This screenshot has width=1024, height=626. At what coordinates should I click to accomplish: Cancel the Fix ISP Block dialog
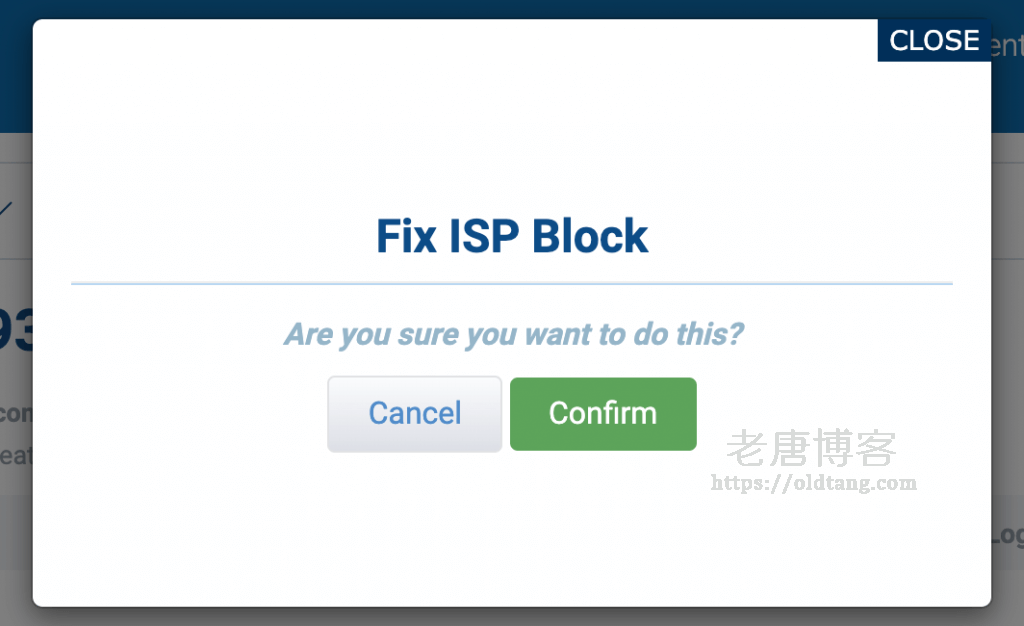pyautogui.click(x=414, y=414)
